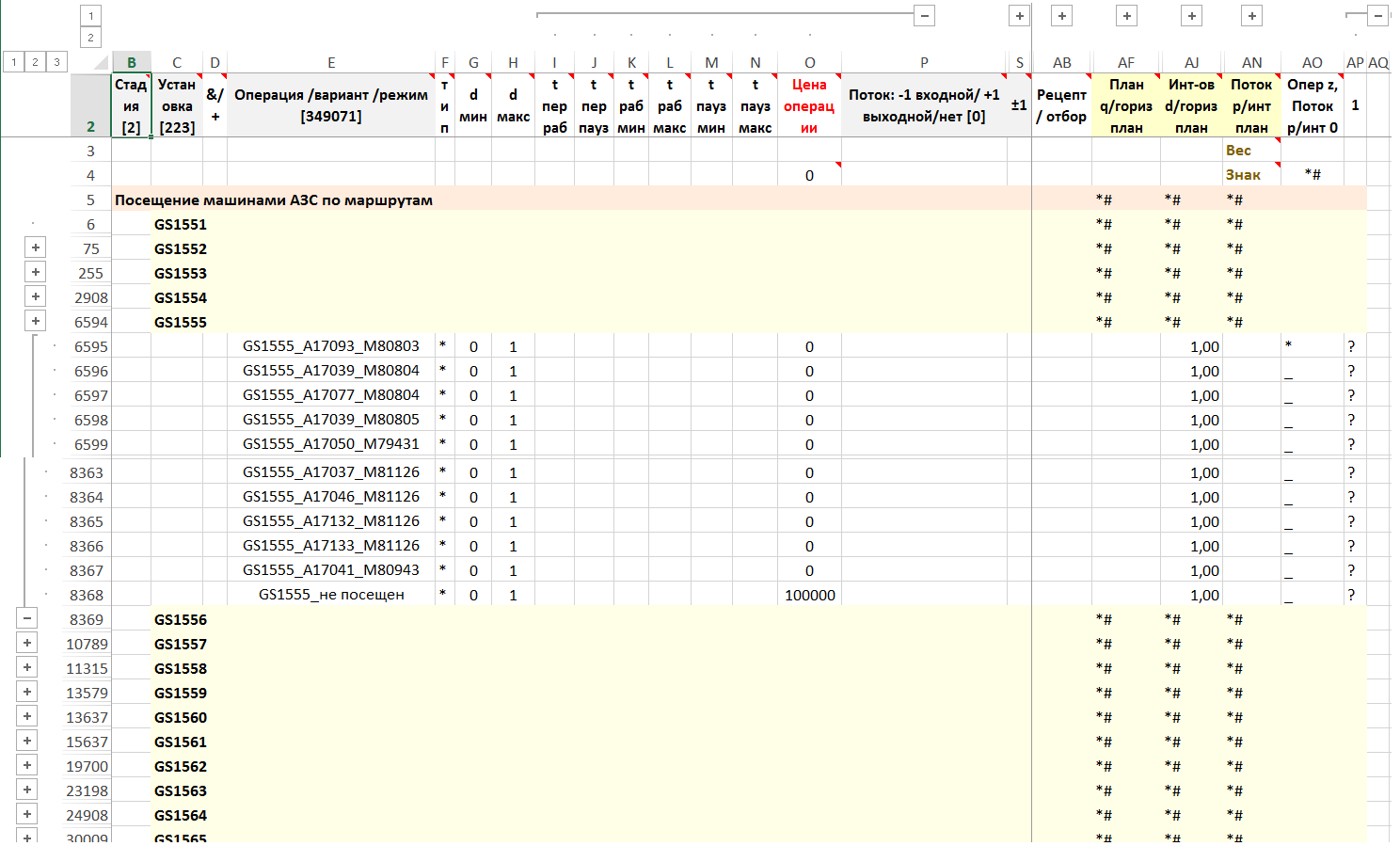Expand column group with plus above column AB

tap(1061, 15)
